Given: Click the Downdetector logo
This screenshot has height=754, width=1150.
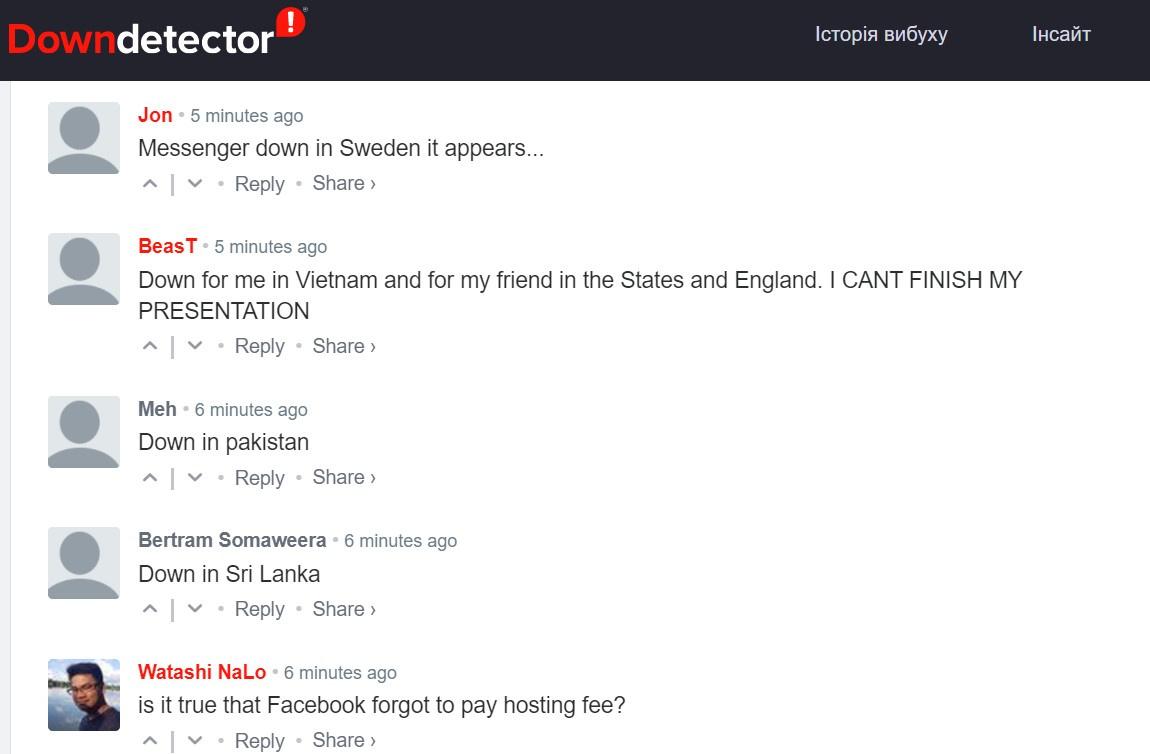Looking at the screenshot, I should (157, 33).
